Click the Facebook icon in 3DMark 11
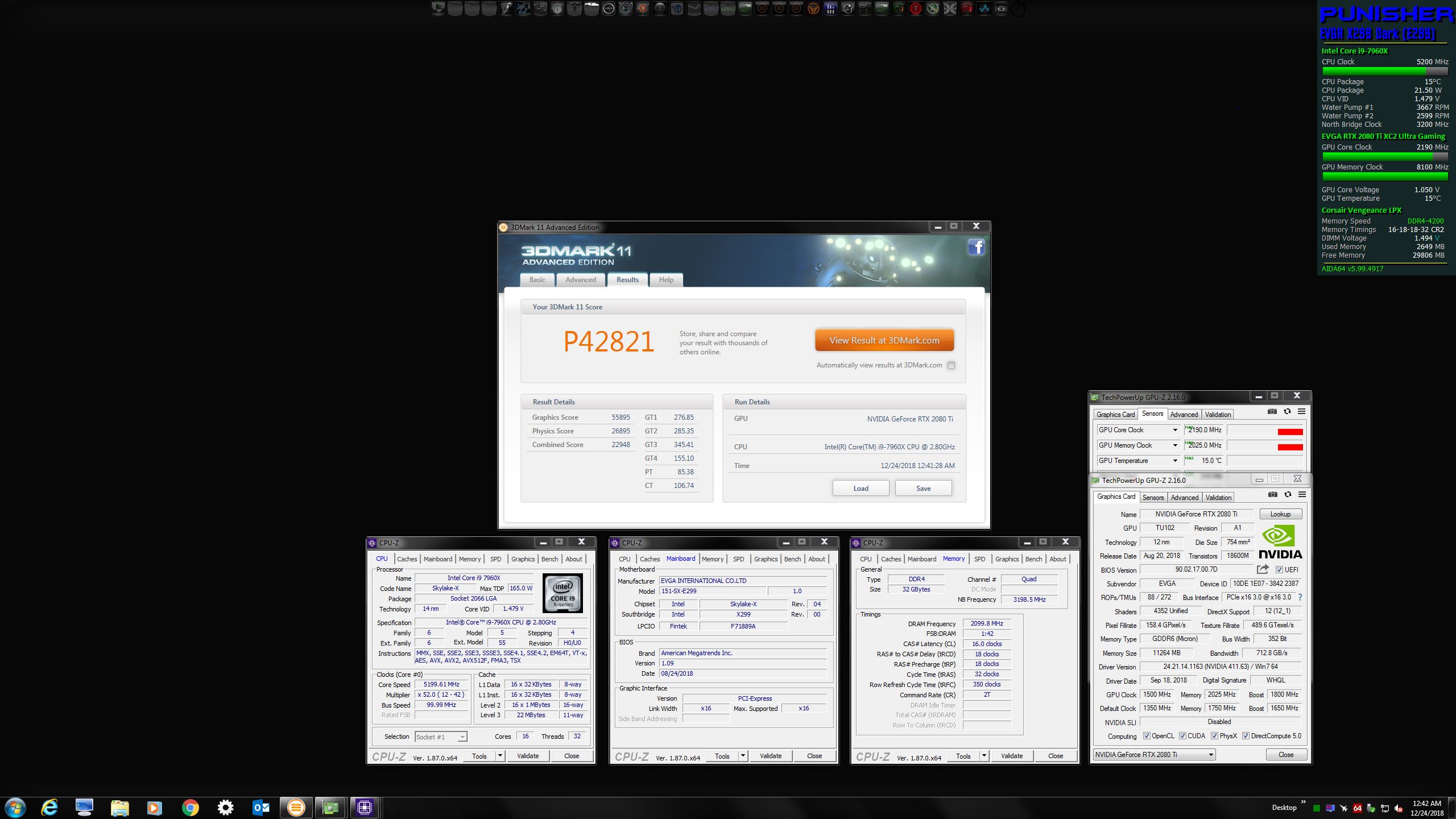Viewport: 1456px width, 819px height. click(976, 247)
